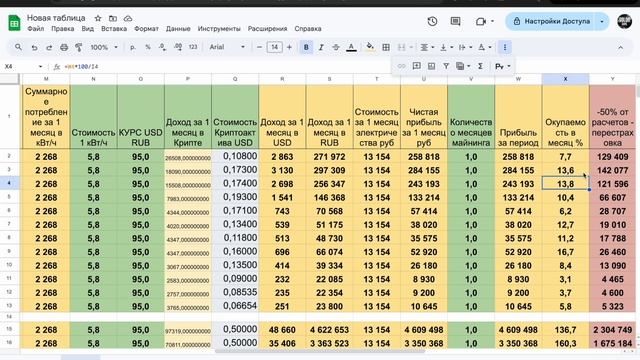Open search the menus magnifier

click(18, 47)
